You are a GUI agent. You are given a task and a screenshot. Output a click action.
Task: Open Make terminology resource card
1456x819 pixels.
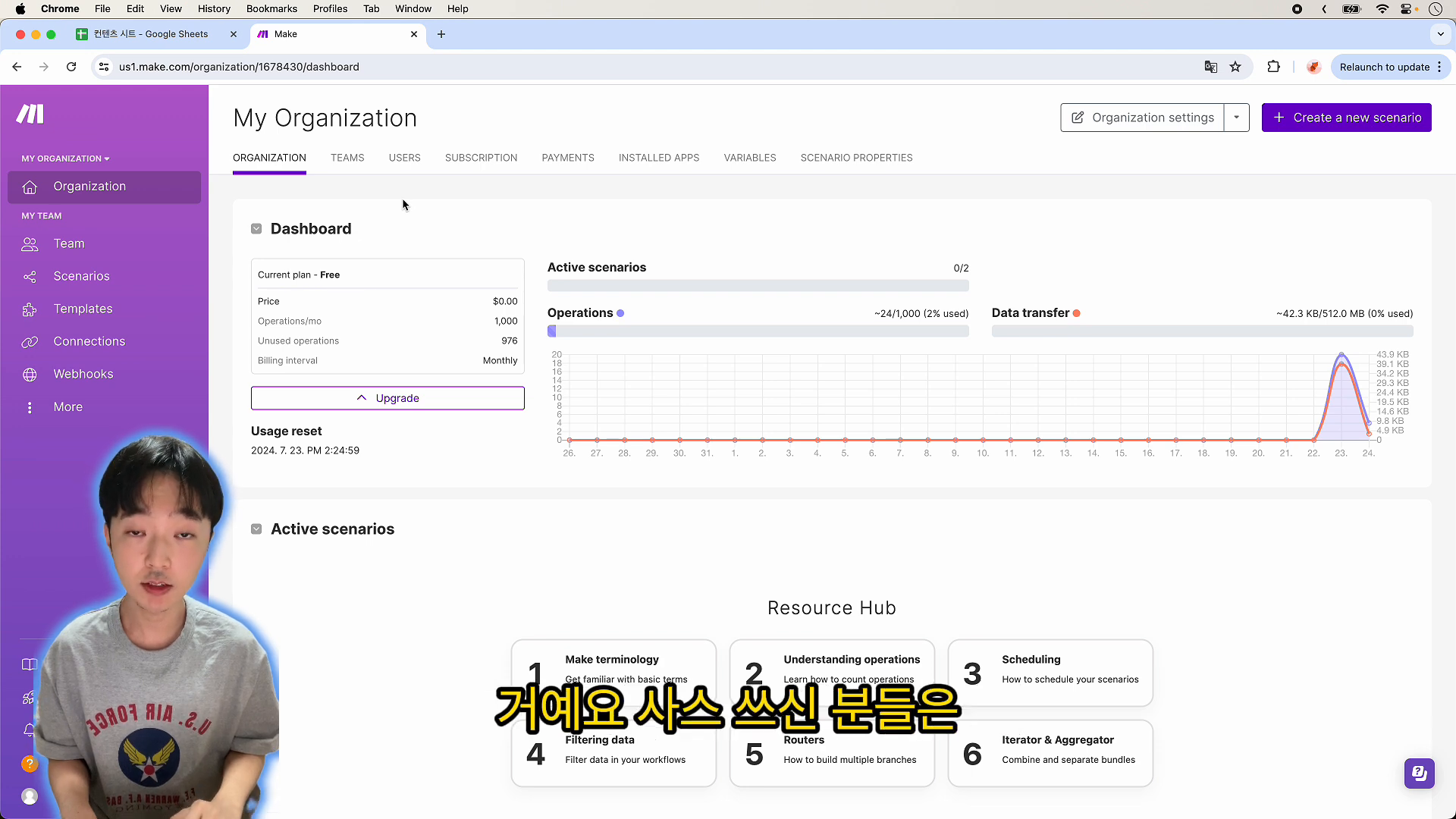pyautogui.click(x=613, y=673)
